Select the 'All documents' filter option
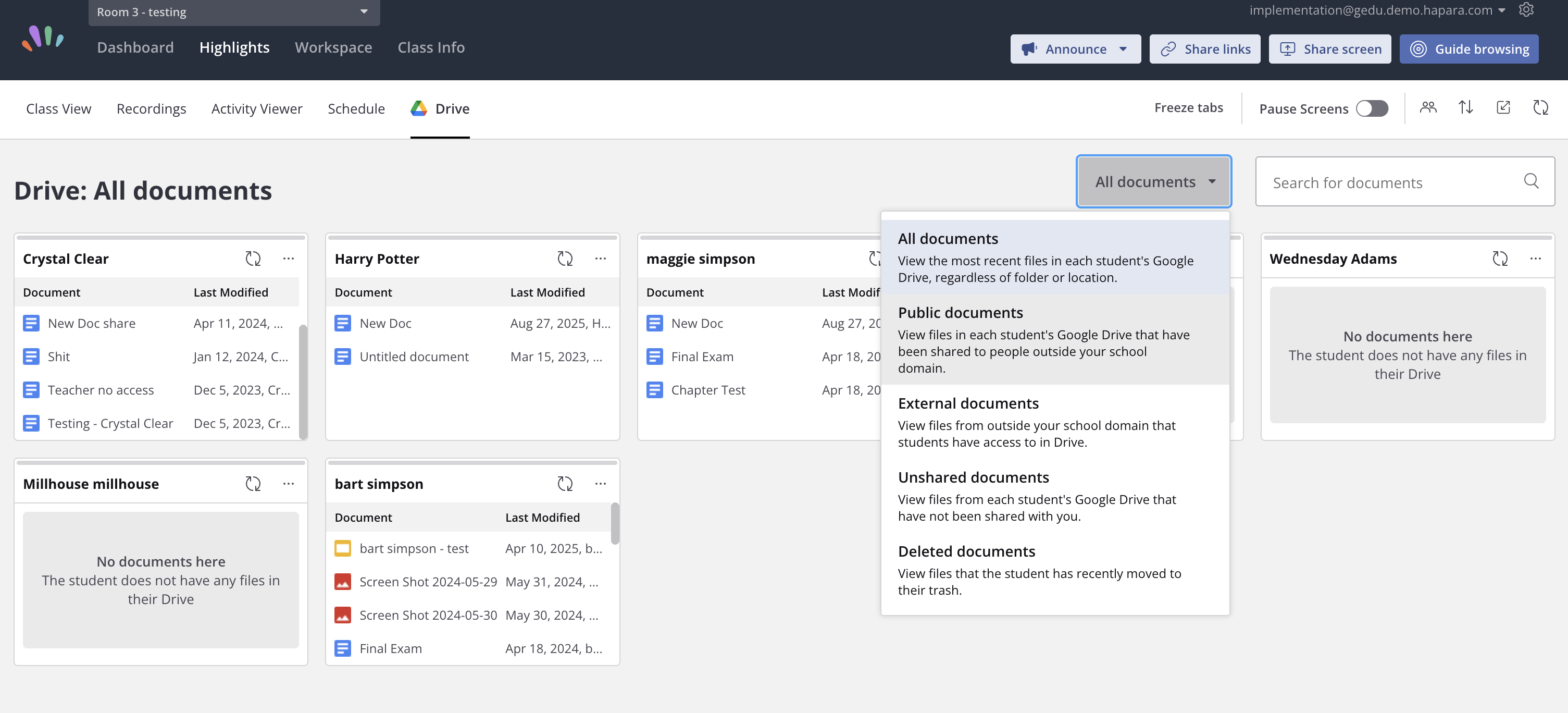 (x=1055, y=257)
